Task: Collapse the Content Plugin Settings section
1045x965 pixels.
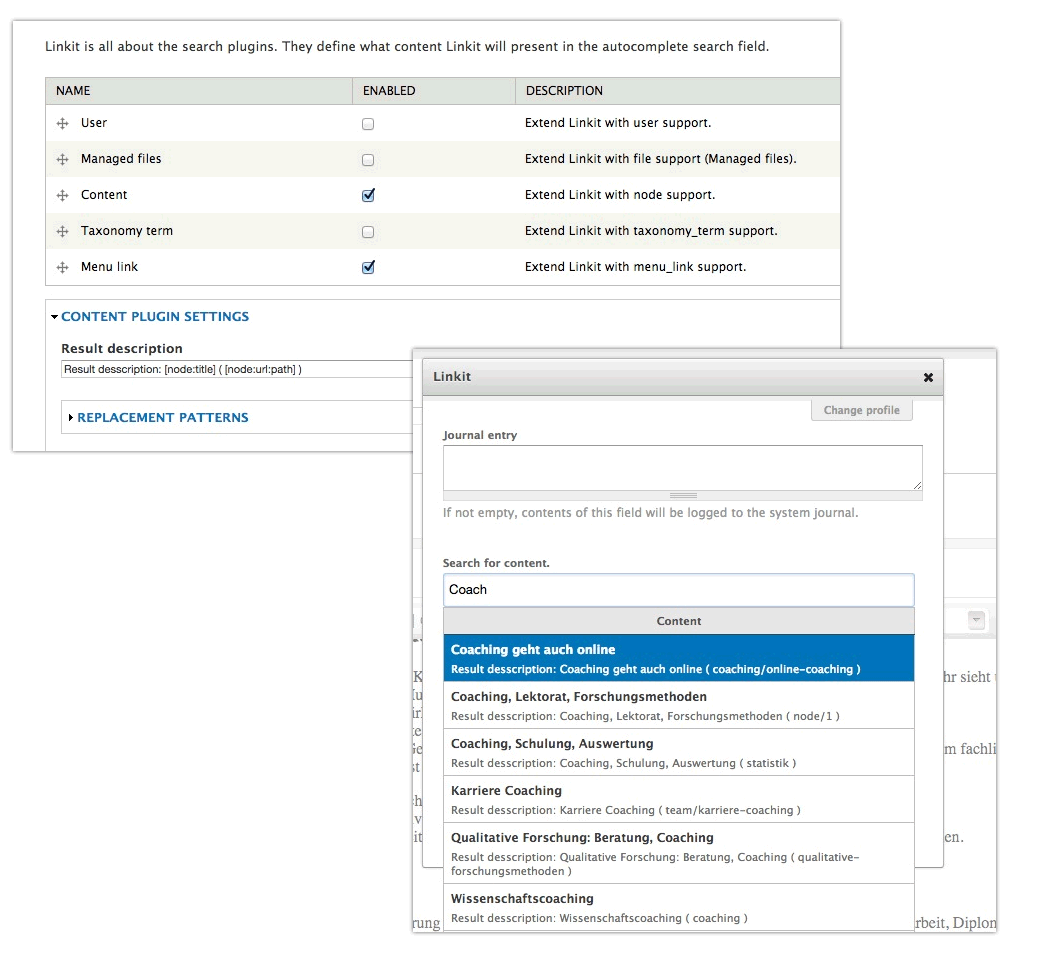Action: point(155,317)
